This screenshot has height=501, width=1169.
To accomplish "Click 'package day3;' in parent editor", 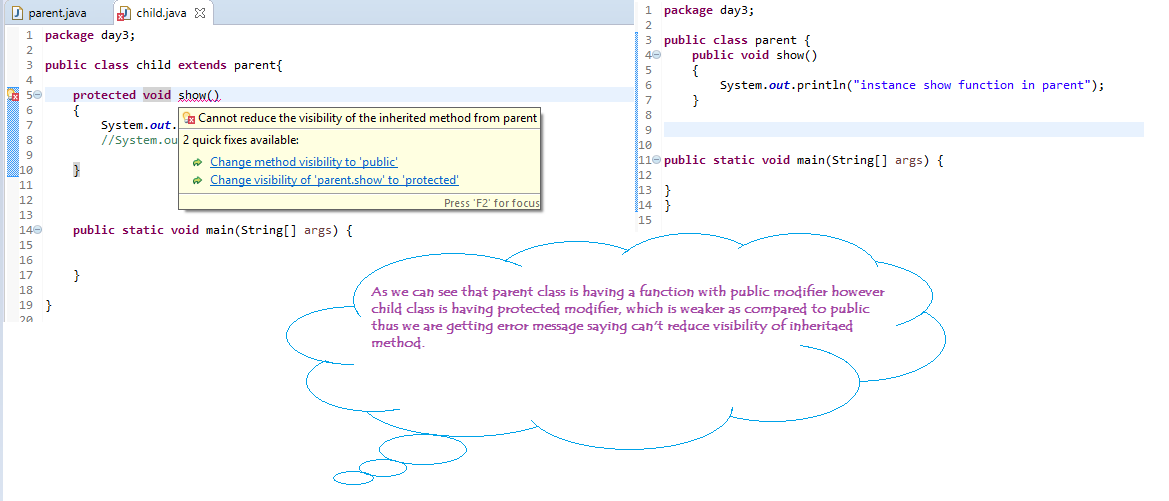I will coord(709,10).
